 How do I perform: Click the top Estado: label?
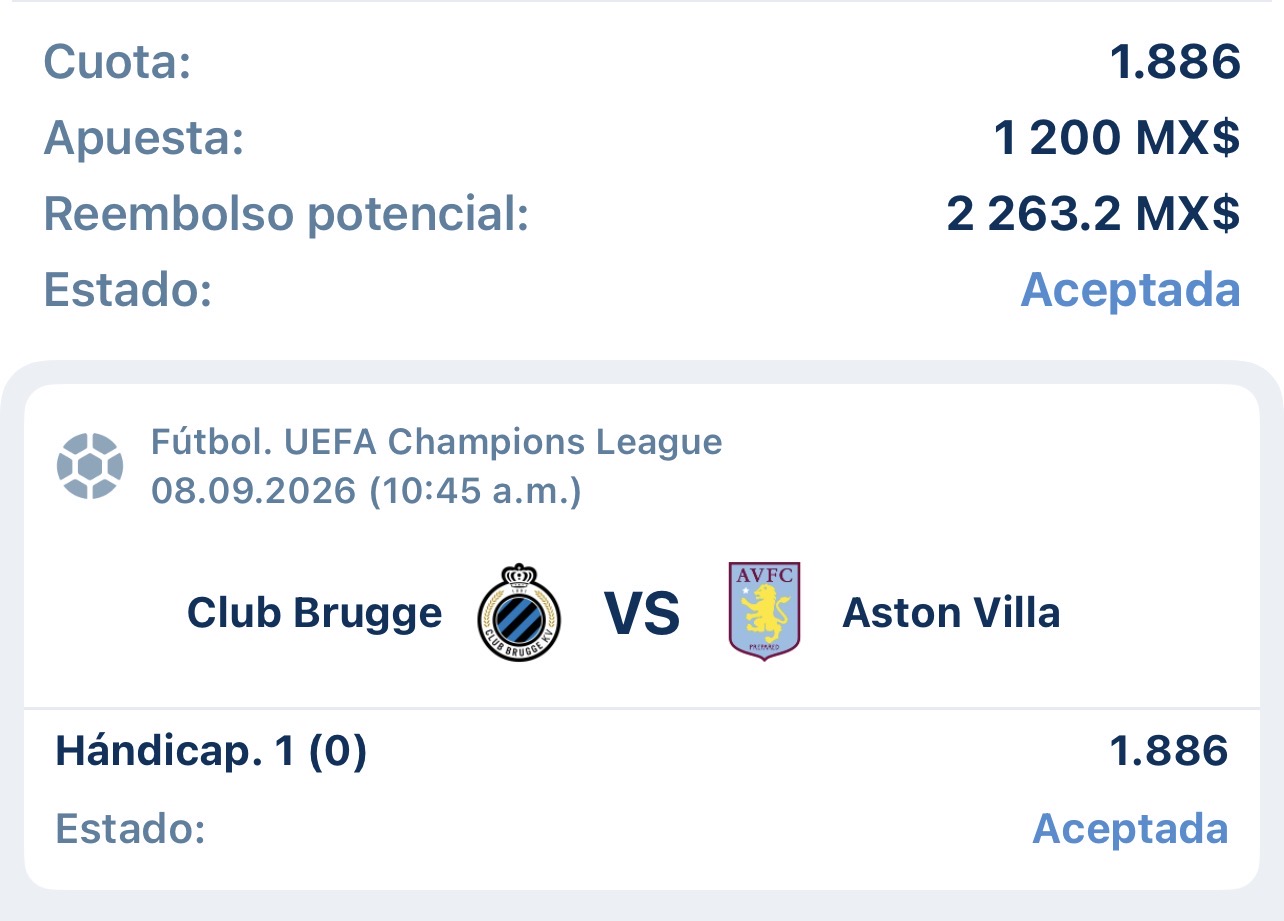[x=128, y=290]
